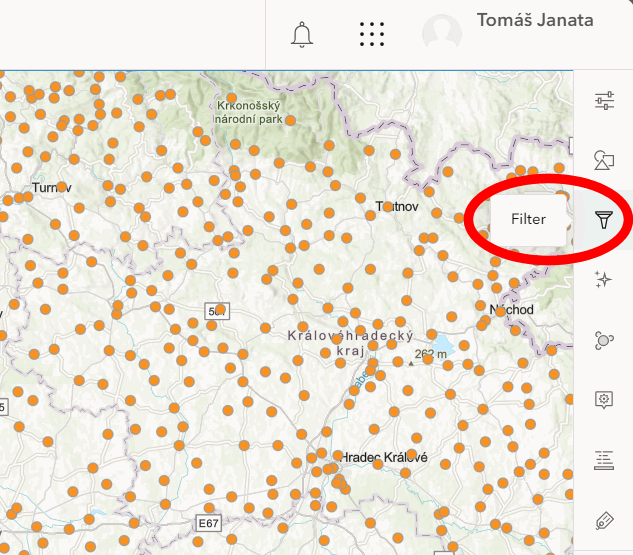The image size is (633, 555).
Task: Click the 262 m elevation marker
Action: tap(427, 354)
